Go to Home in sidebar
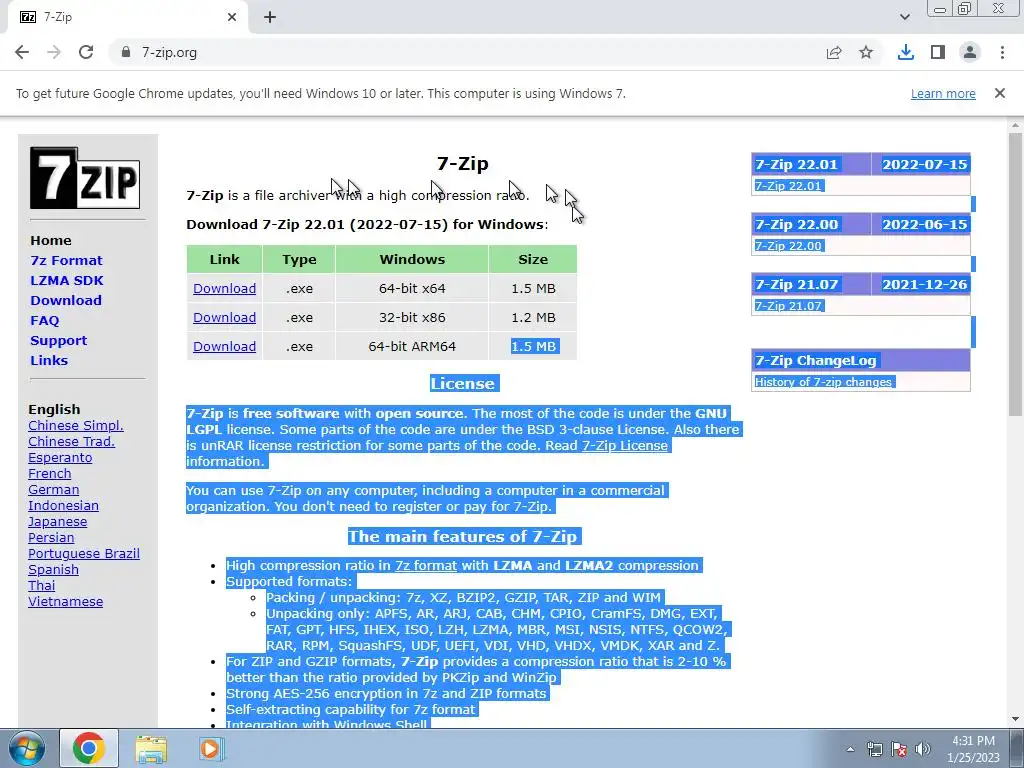This screenshot has height=768, width=1024. pyautogui.click(x=51, y=240)
